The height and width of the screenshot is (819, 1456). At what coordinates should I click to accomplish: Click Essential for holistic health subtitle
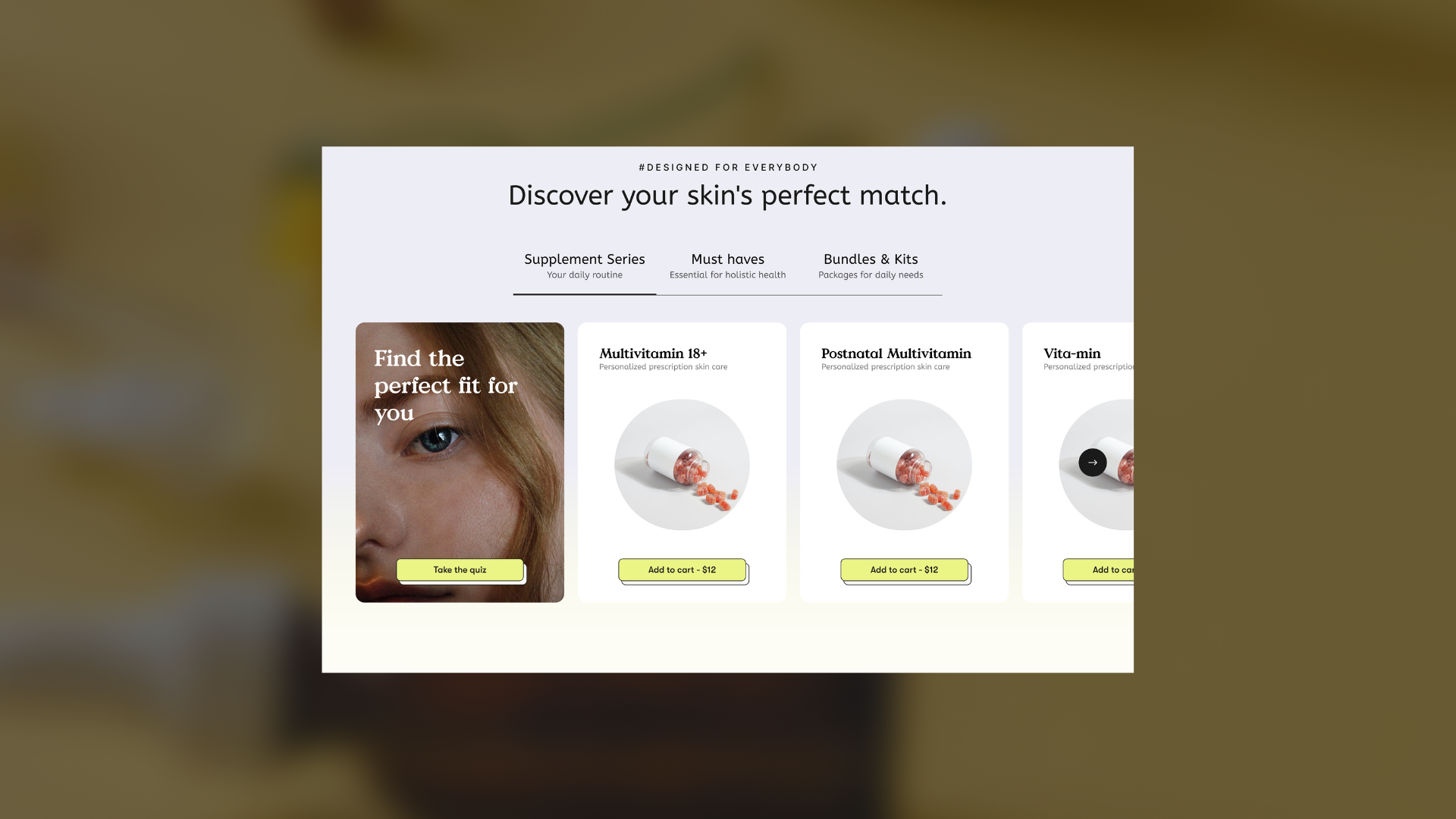click(x=727, y=275)
